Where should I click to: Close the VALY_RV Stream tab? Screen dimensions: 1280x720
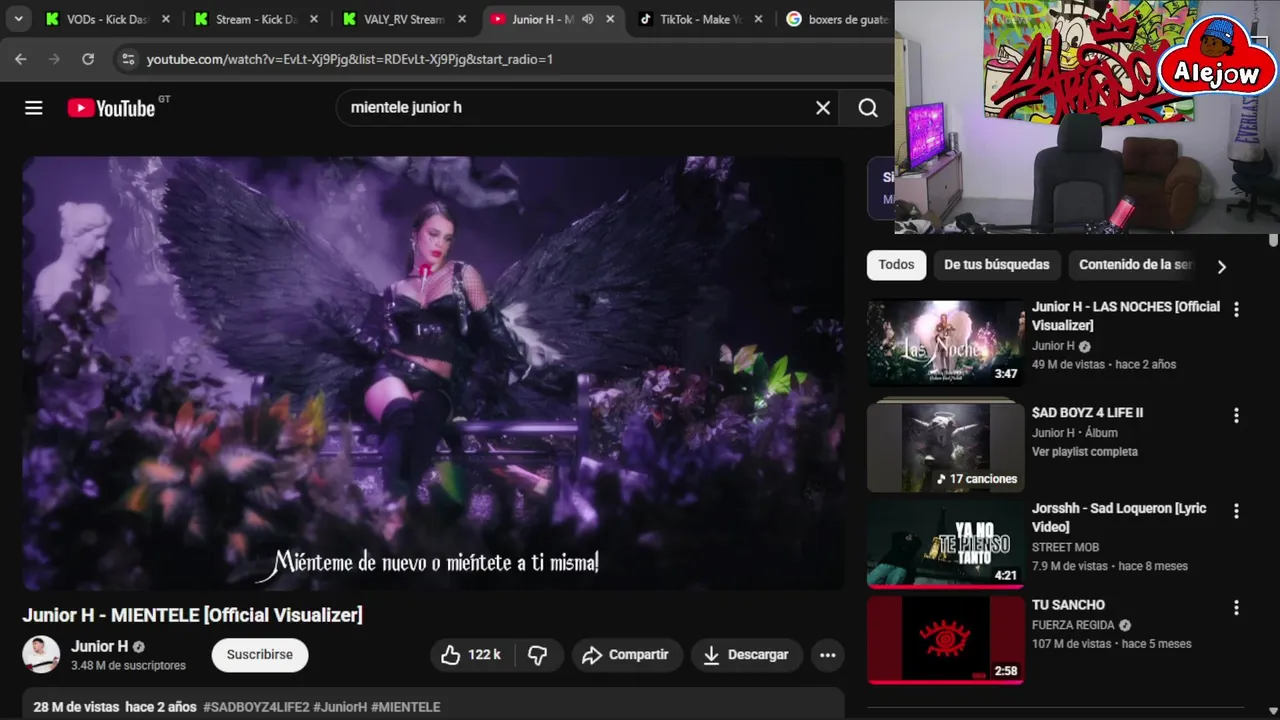coord(462,19)
